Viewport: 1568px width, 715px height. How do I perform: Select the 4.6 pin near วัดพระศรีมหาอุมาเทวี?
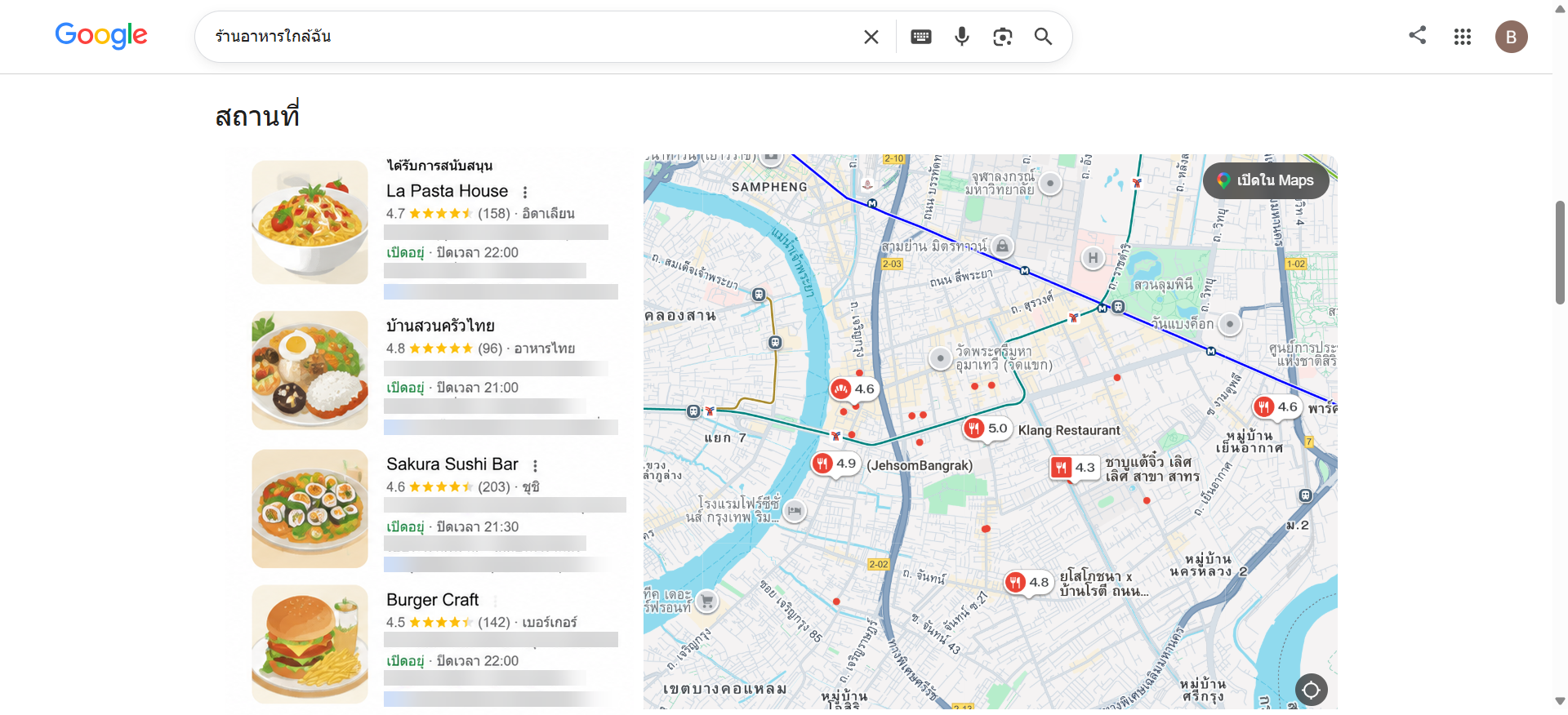[854, 389]
